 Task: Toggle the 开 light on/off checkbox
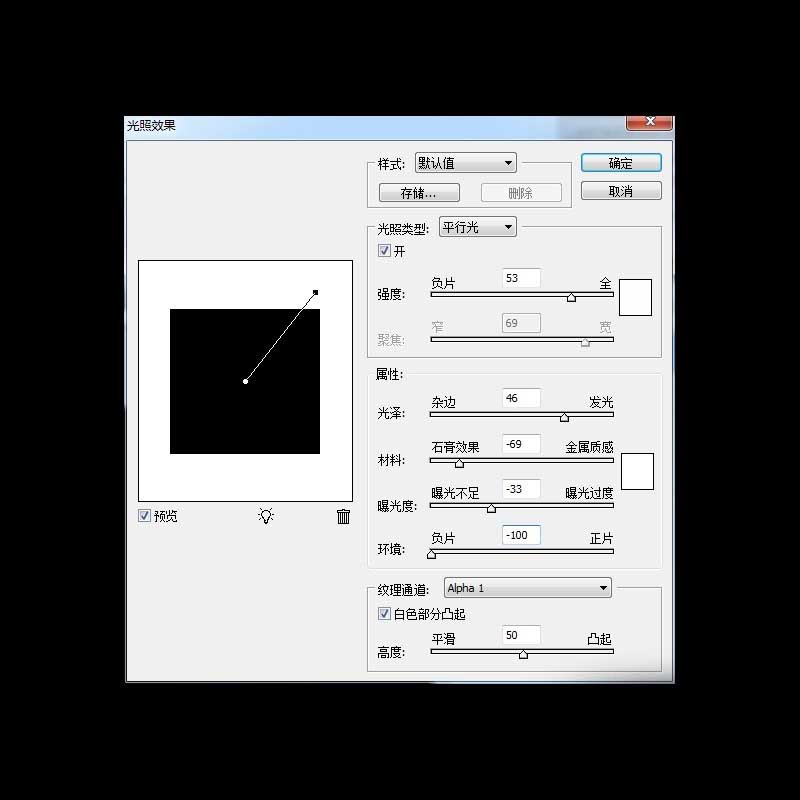(x=384, y=250)
